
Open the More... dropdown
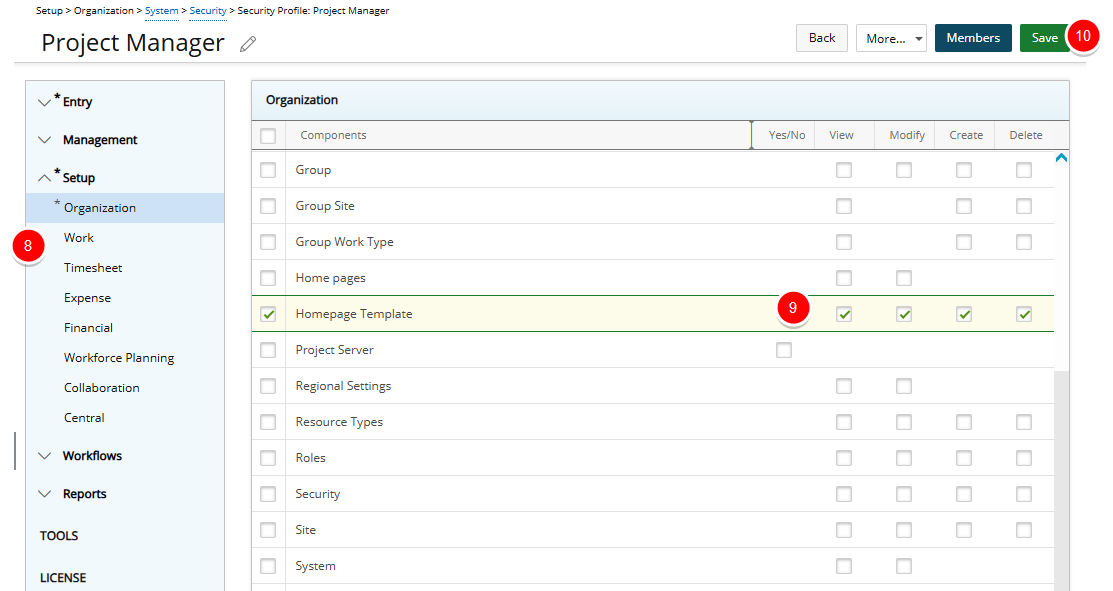pos(890,37)
